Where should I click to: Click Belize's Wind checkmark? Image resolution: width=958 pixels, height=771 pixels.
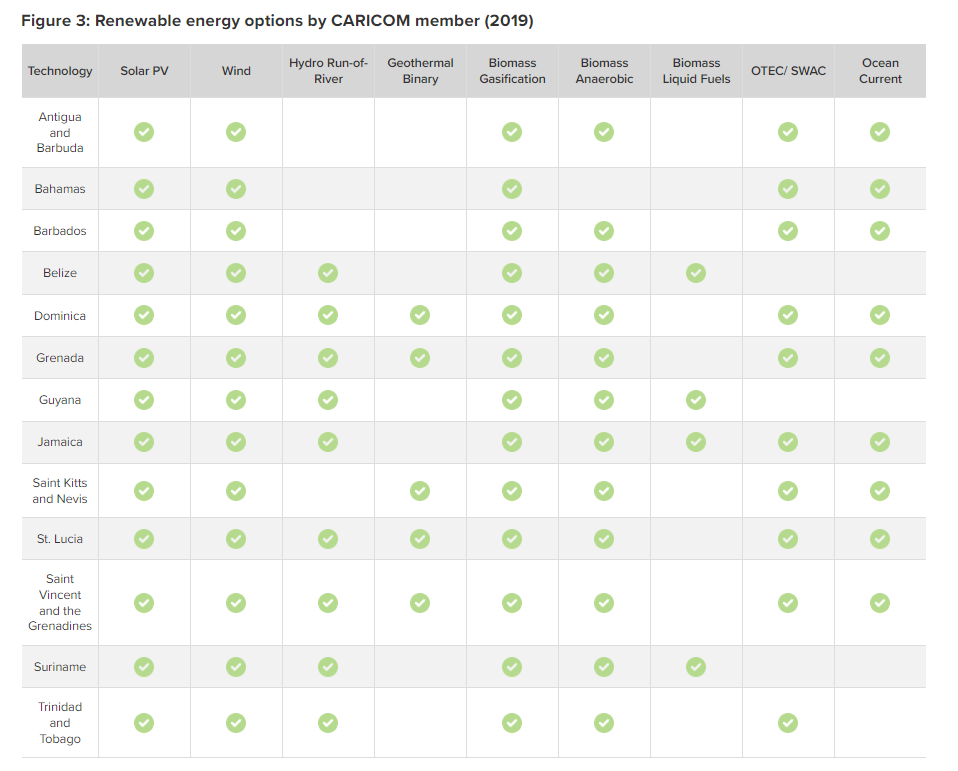pos(236,273)
